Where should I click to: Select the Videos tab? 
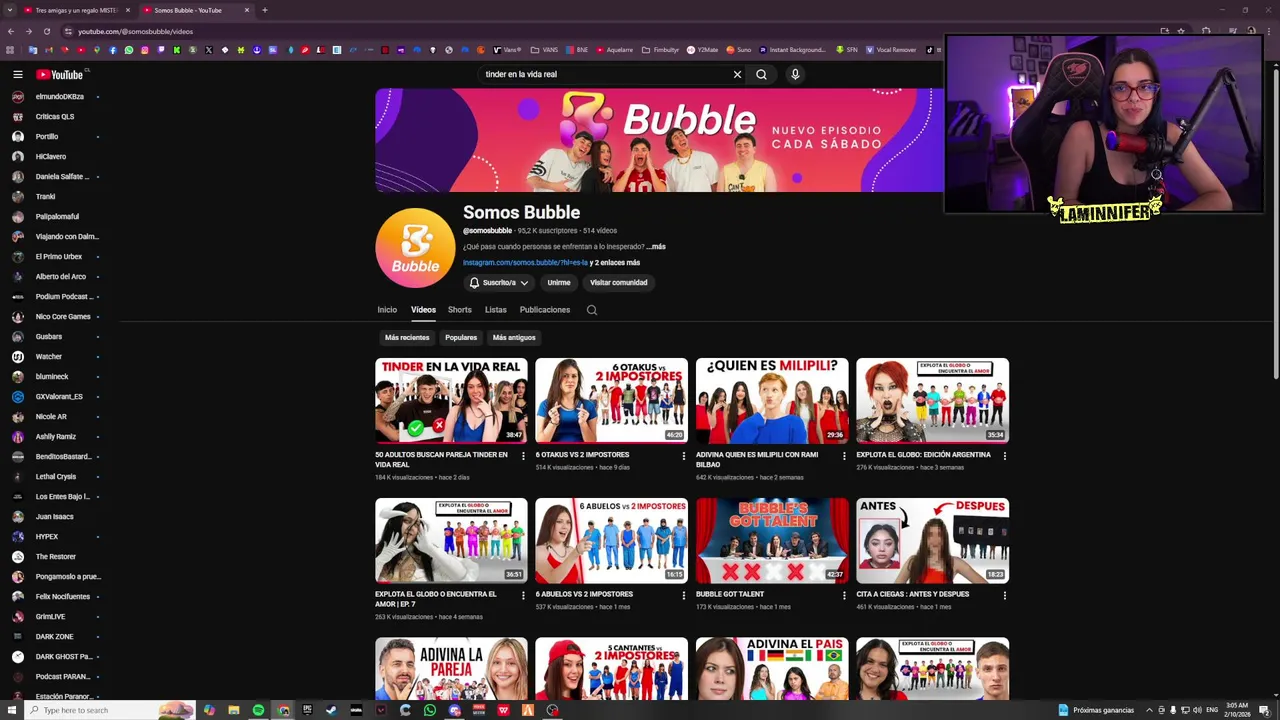423,310
